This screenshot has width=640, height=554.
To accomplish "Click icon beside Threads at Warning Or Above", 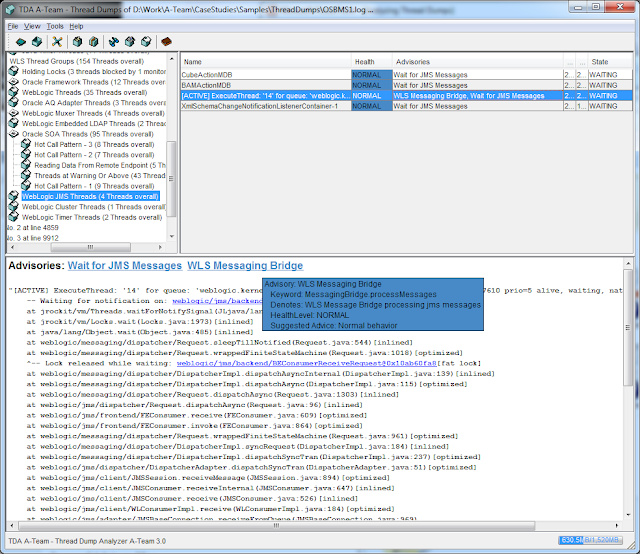I will (x=26, y=176).
